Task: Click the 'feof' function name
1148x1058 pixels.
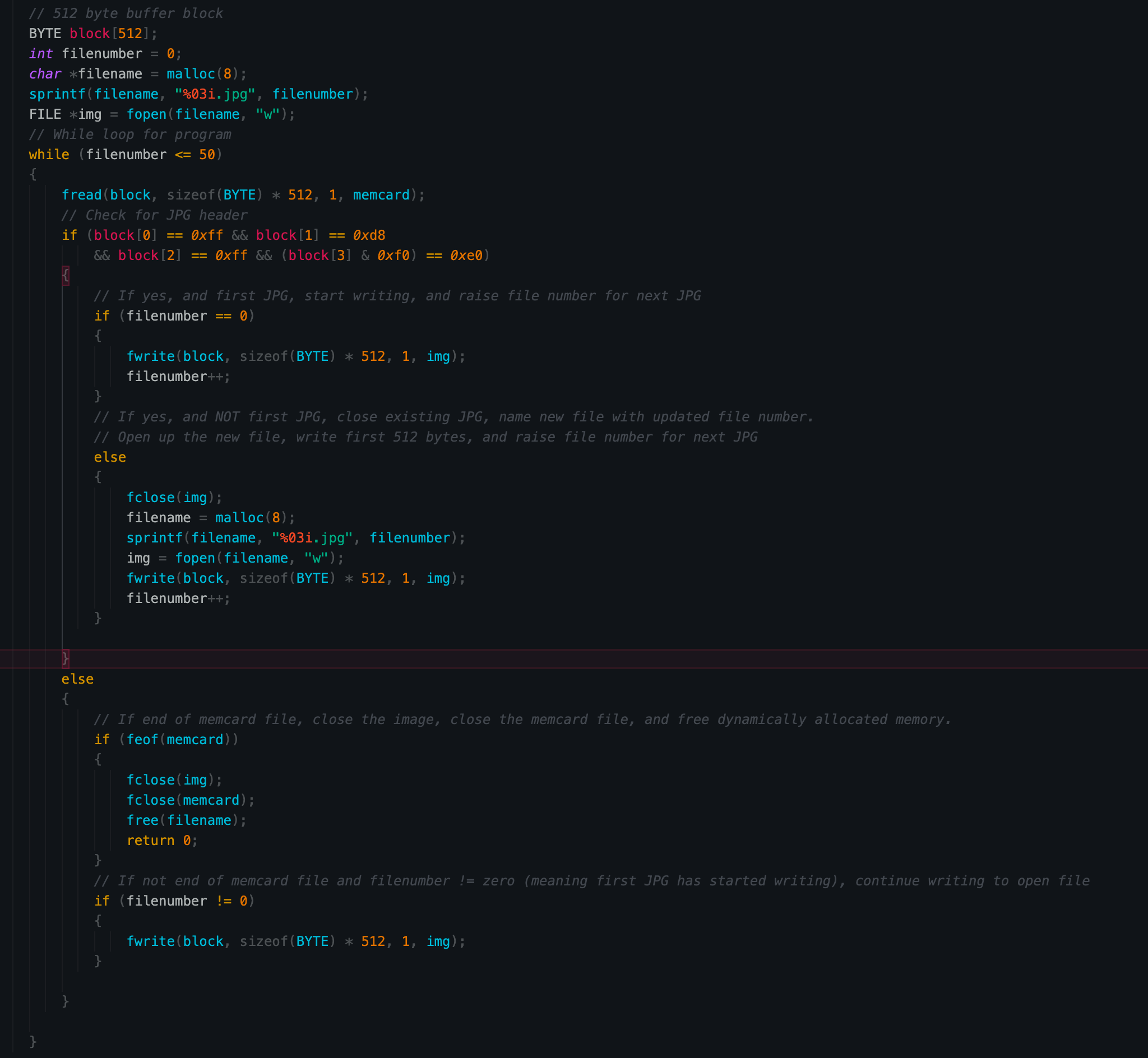Action: (x=141, y=740)
